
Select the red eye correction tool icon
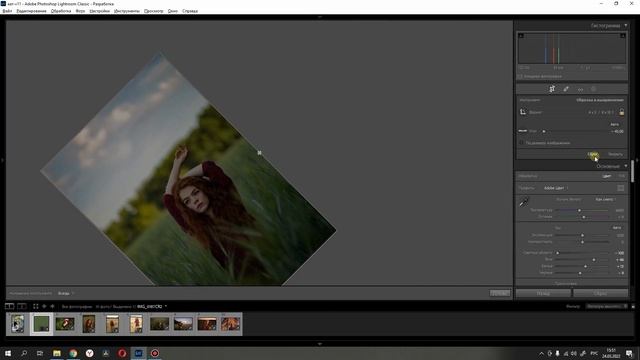click(x=580, y=89)
